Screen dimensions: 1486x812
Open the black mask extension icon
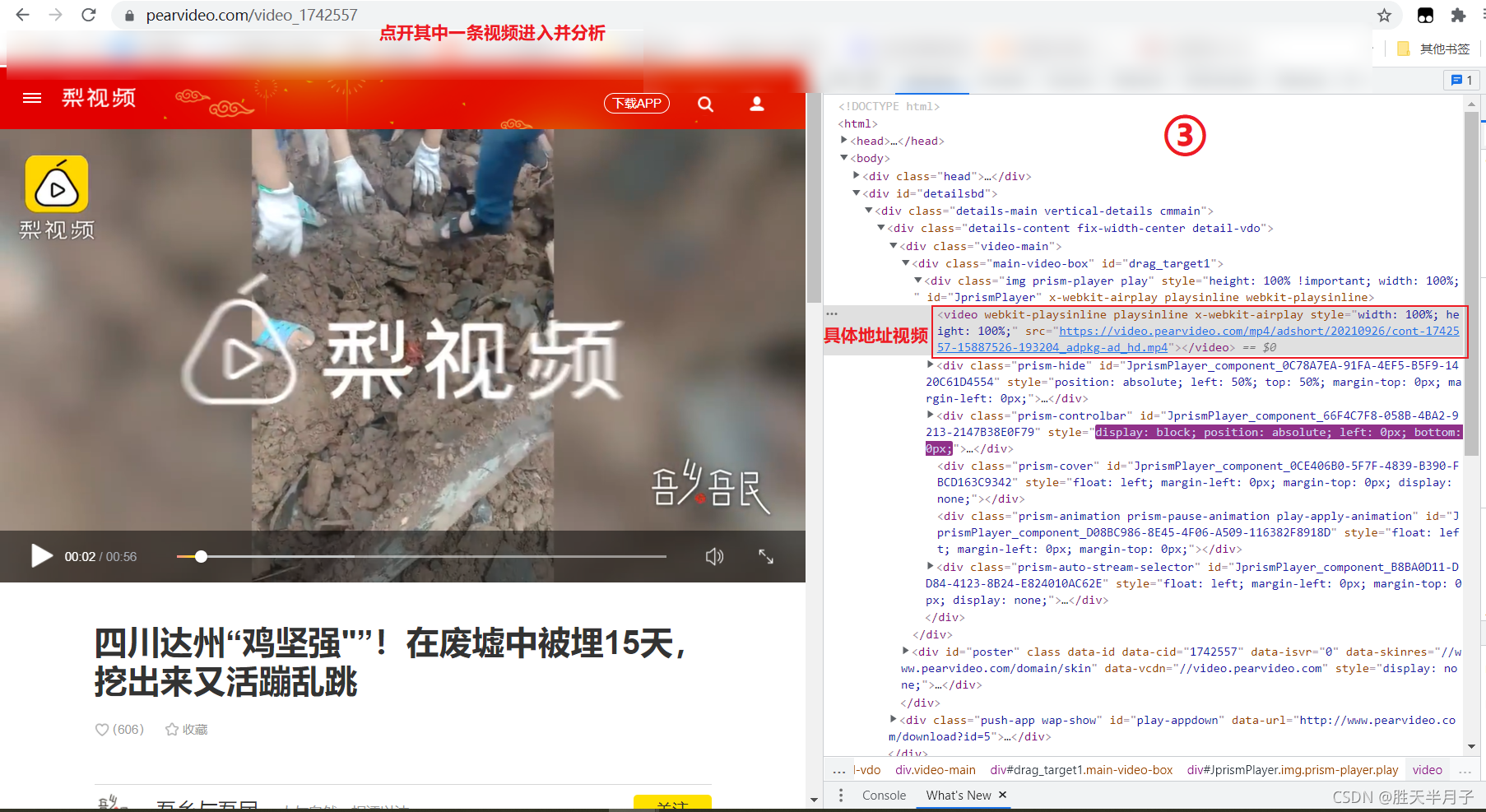tap(1425, 15)
